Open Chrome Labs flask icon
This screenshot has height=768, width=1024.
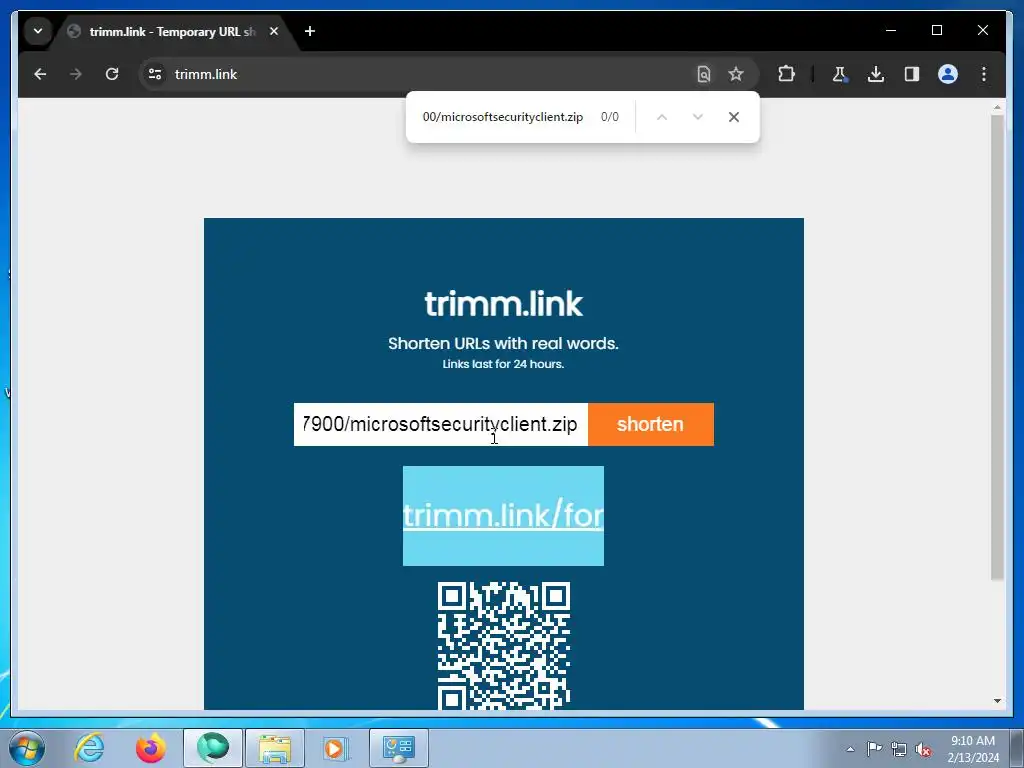[840, 74]
